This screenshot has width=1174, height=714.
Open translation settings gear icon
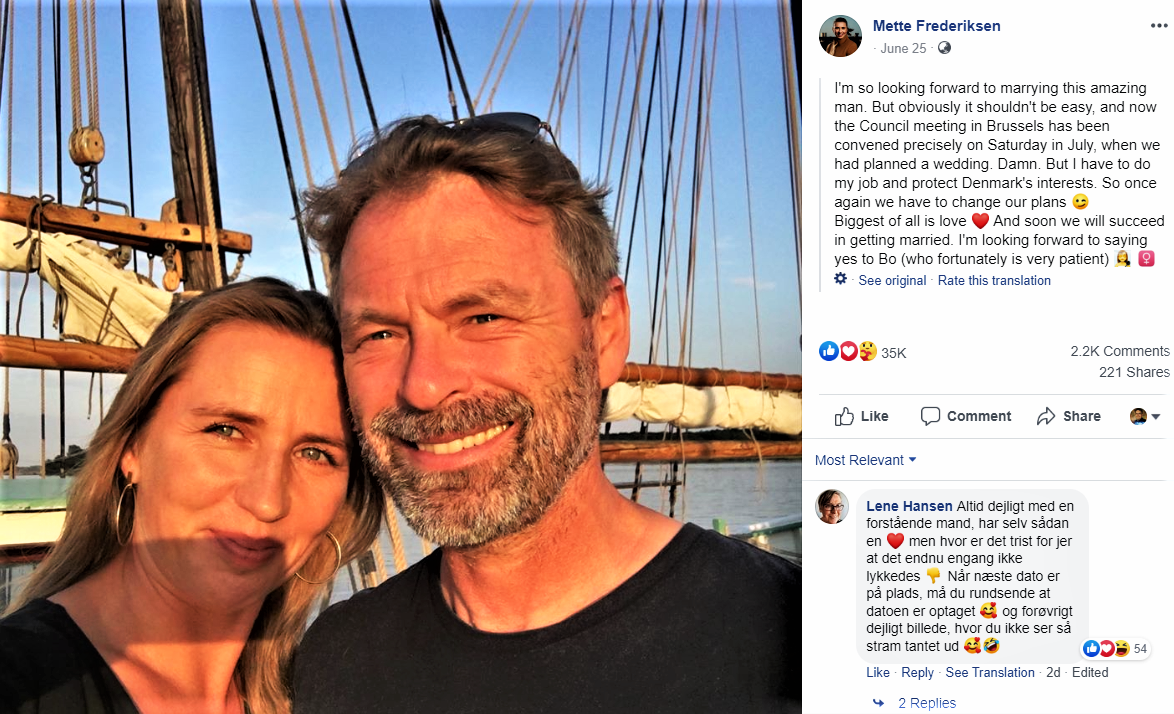841,279
